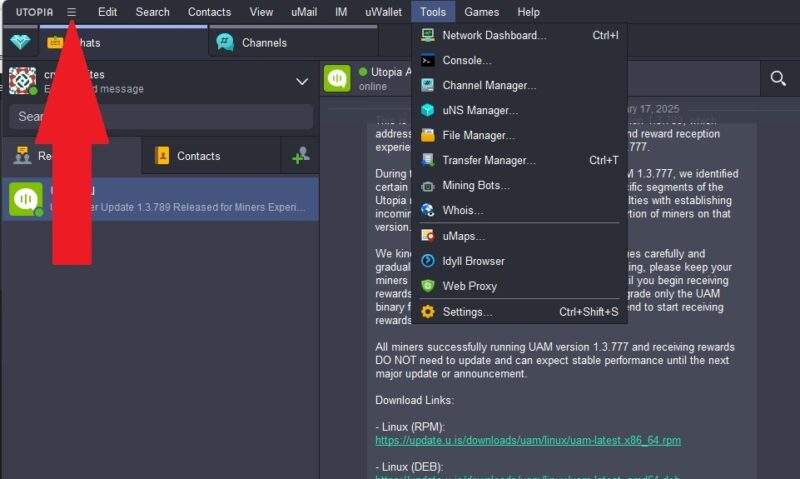Expand the profile status dropdown chevron
The width and height of the screenshot is (800, 479).
click(x=302, y=82)
